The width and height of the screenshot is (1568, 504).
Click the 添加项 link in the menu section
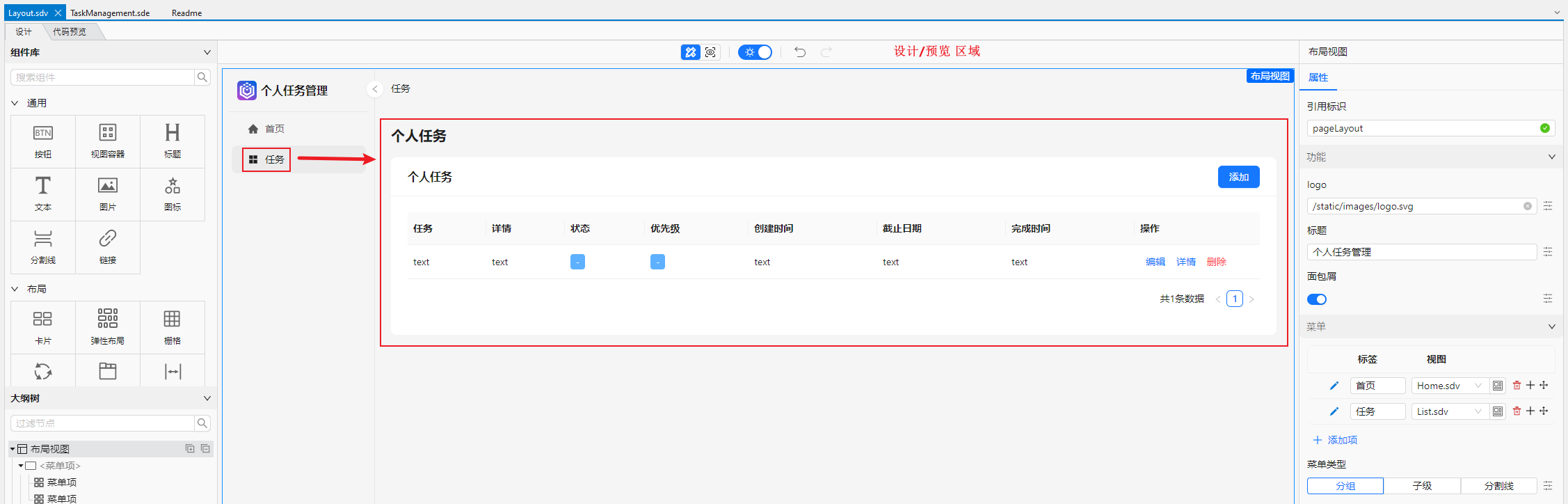click(x=1335, y=440)
